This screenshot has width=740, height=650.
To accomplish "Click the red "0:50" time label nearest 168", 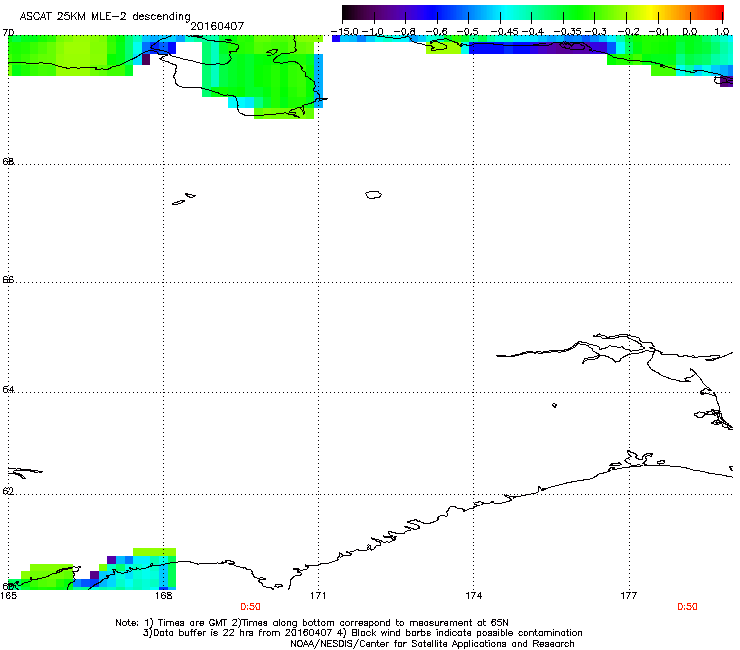I will pyautogui.click(x=250, y=607).
